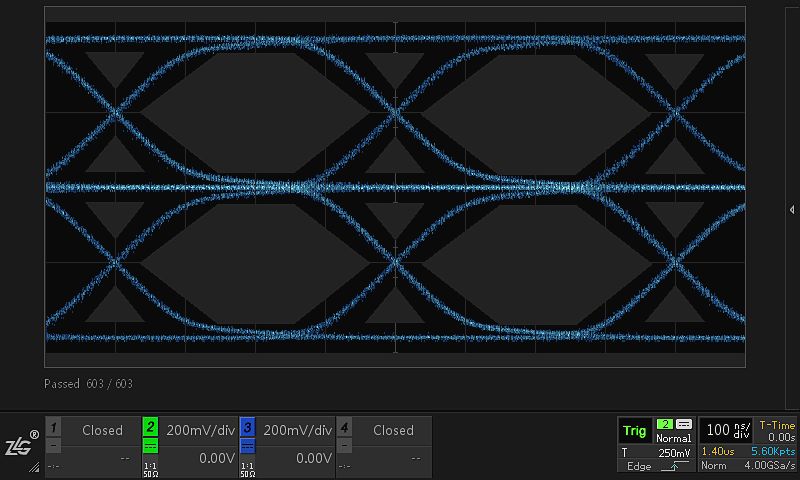The image size is (800, 480).
Task: Click channel 2 1:1 50Ω probe label
Action: point(150,470)
